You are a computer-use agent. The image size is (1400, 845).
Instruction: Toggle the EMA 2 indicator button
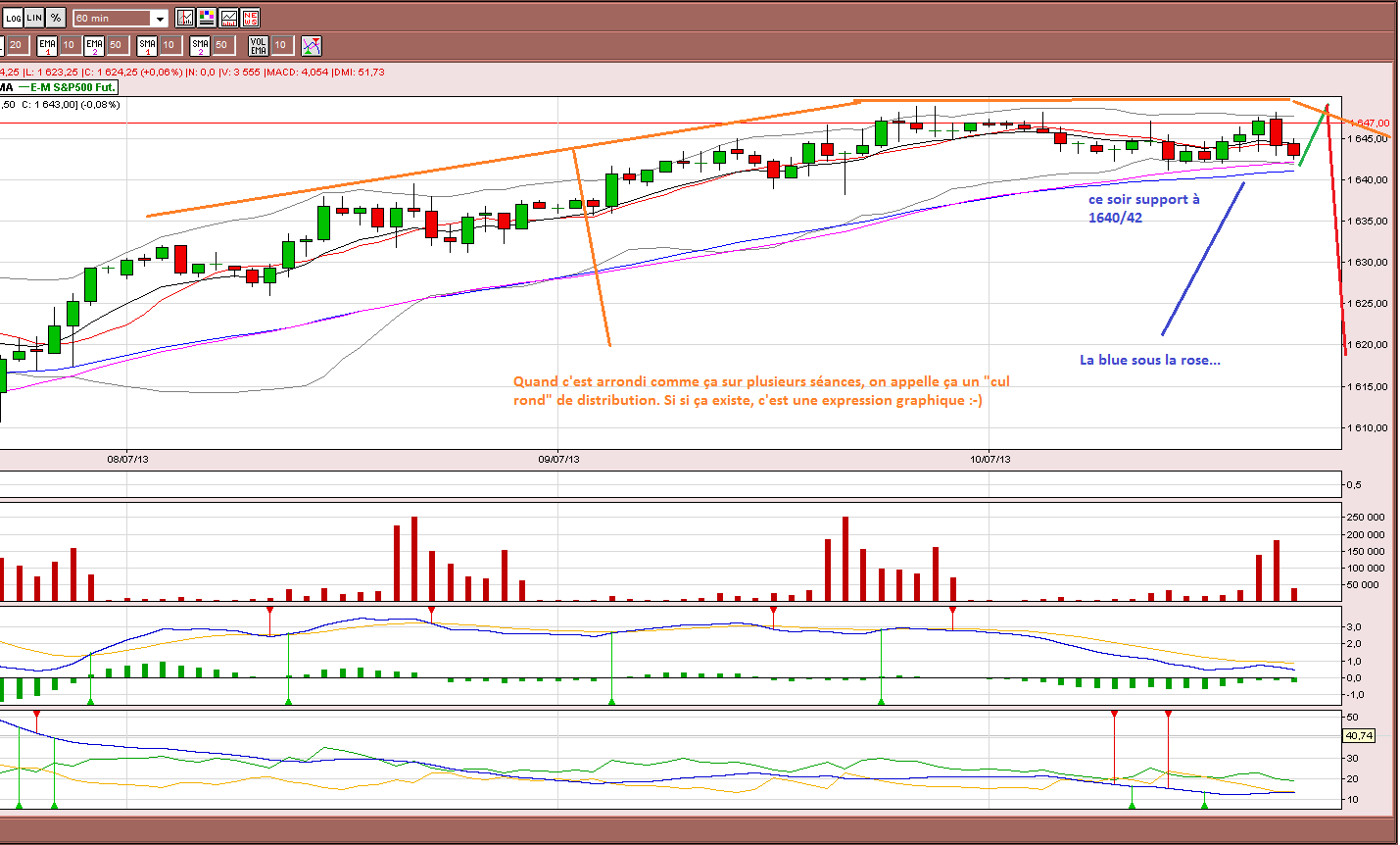(94, 45)
